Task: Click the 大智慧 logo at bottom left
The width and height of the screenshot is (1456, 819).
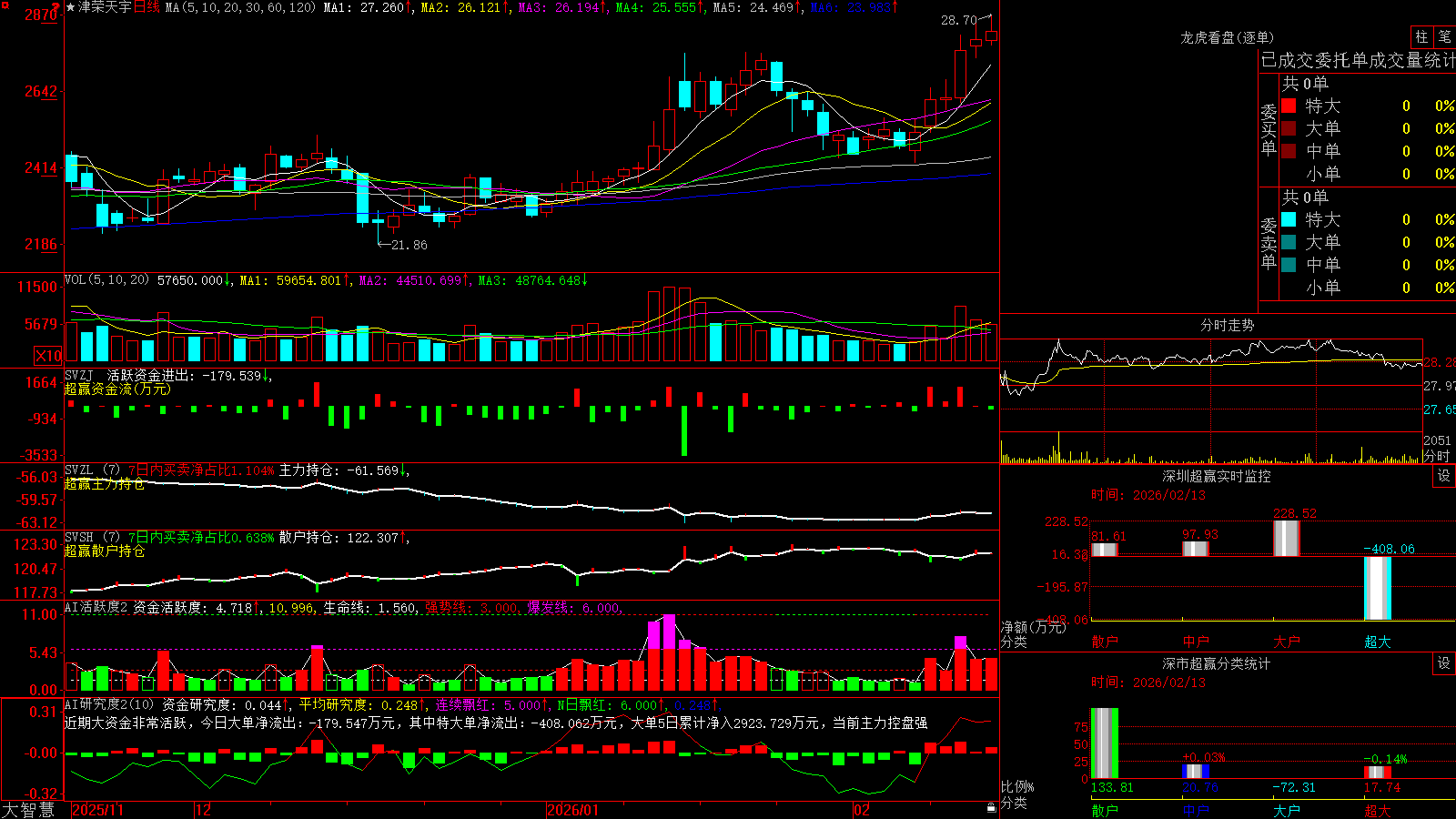Action: tap(28, 810)
